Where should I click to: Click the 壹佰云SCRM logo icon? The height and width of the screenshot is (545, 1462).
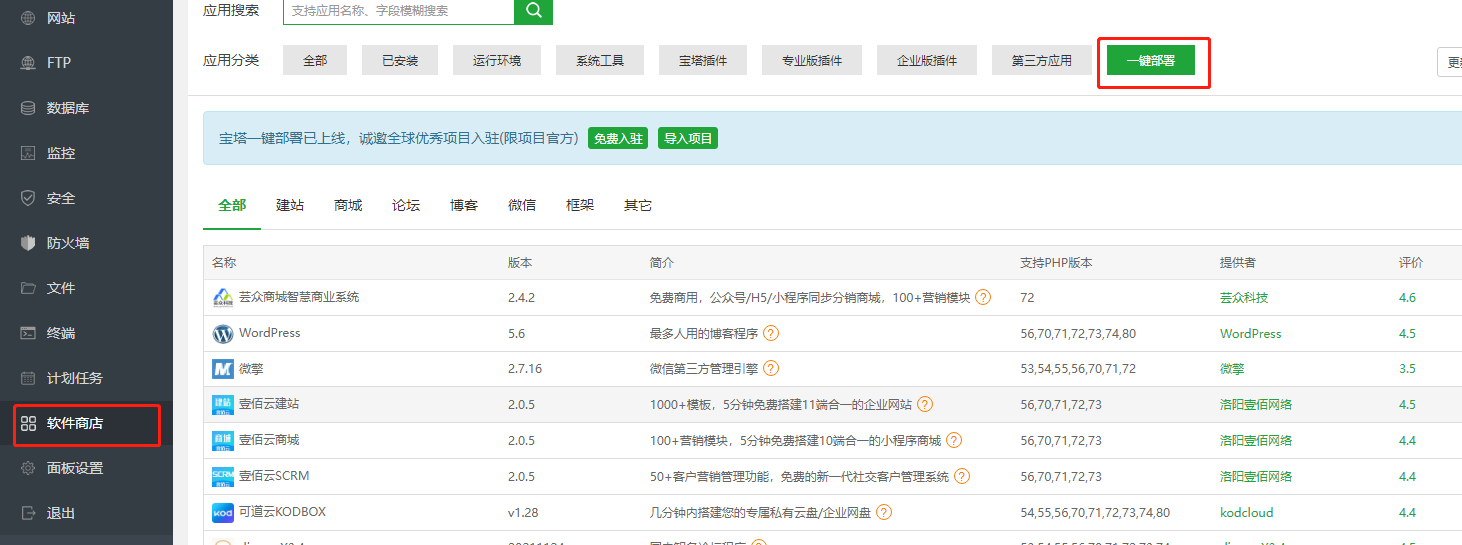223,477
